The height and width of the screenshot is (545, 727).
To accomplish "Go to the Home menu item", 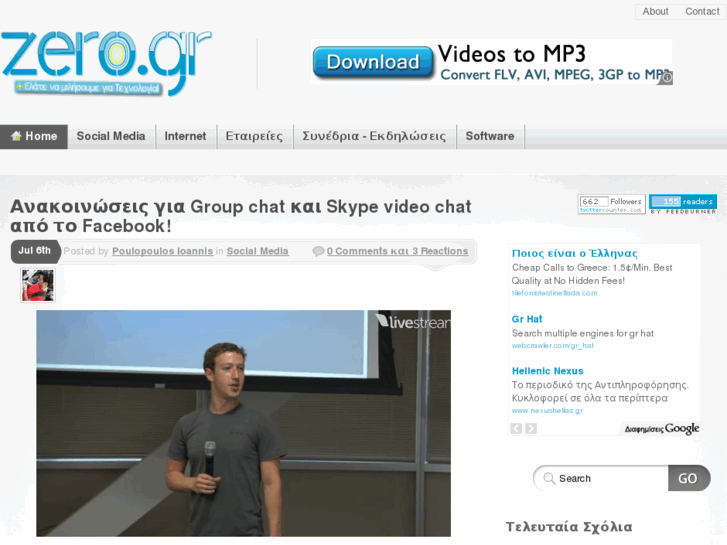I will coord(34,136).
